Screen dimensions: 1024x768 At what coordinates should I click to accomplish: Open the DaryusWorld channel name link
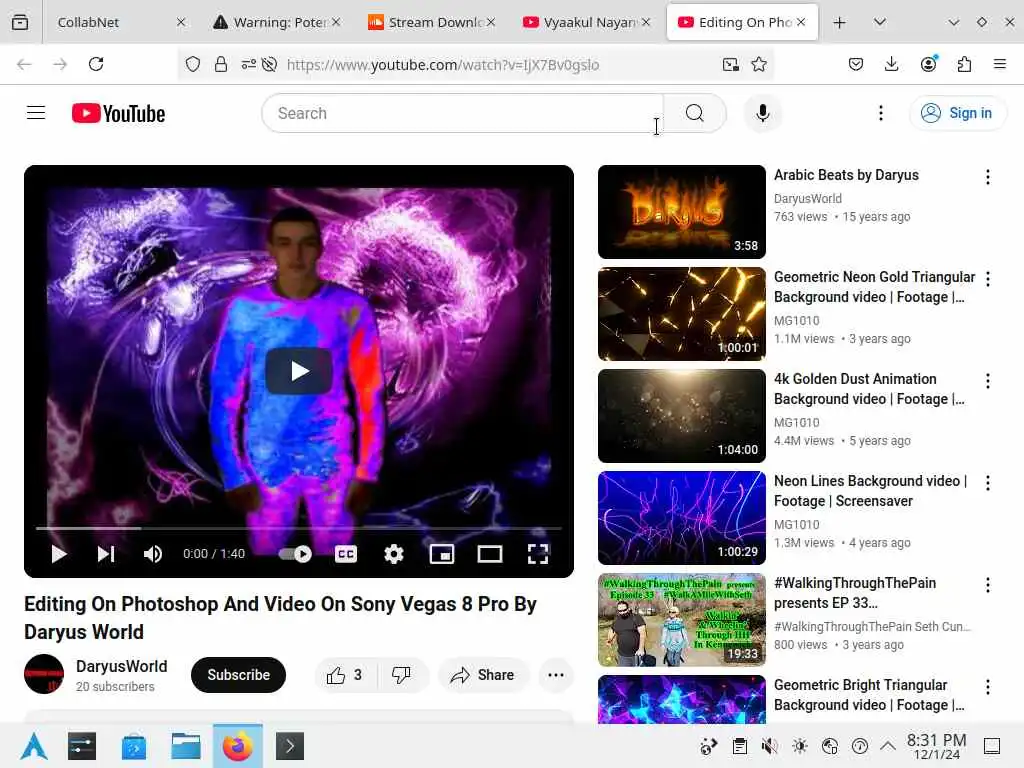pyautogui.click(x=121, y=666)
